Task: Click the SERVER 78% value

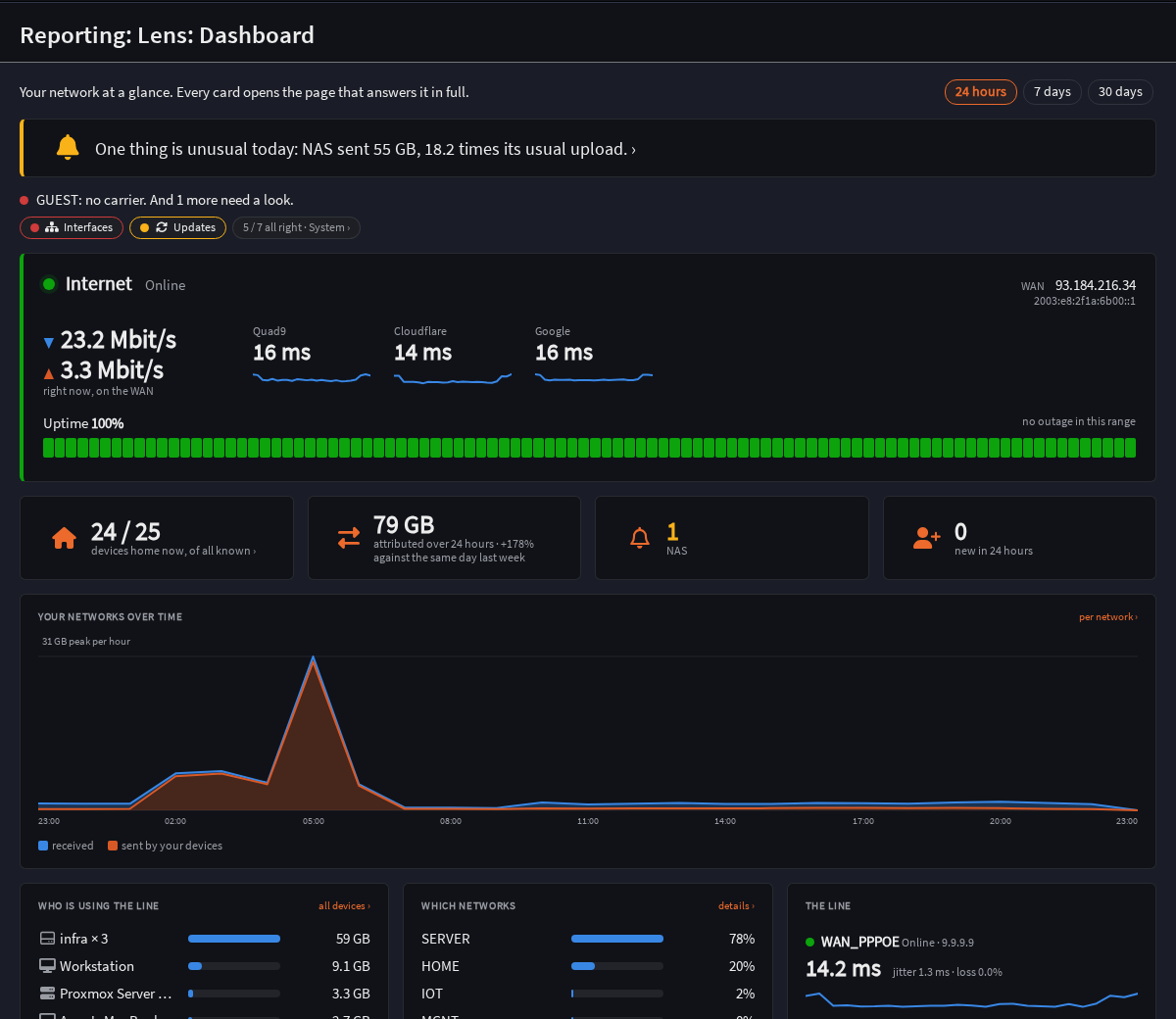Action: (x=742, y=939)
